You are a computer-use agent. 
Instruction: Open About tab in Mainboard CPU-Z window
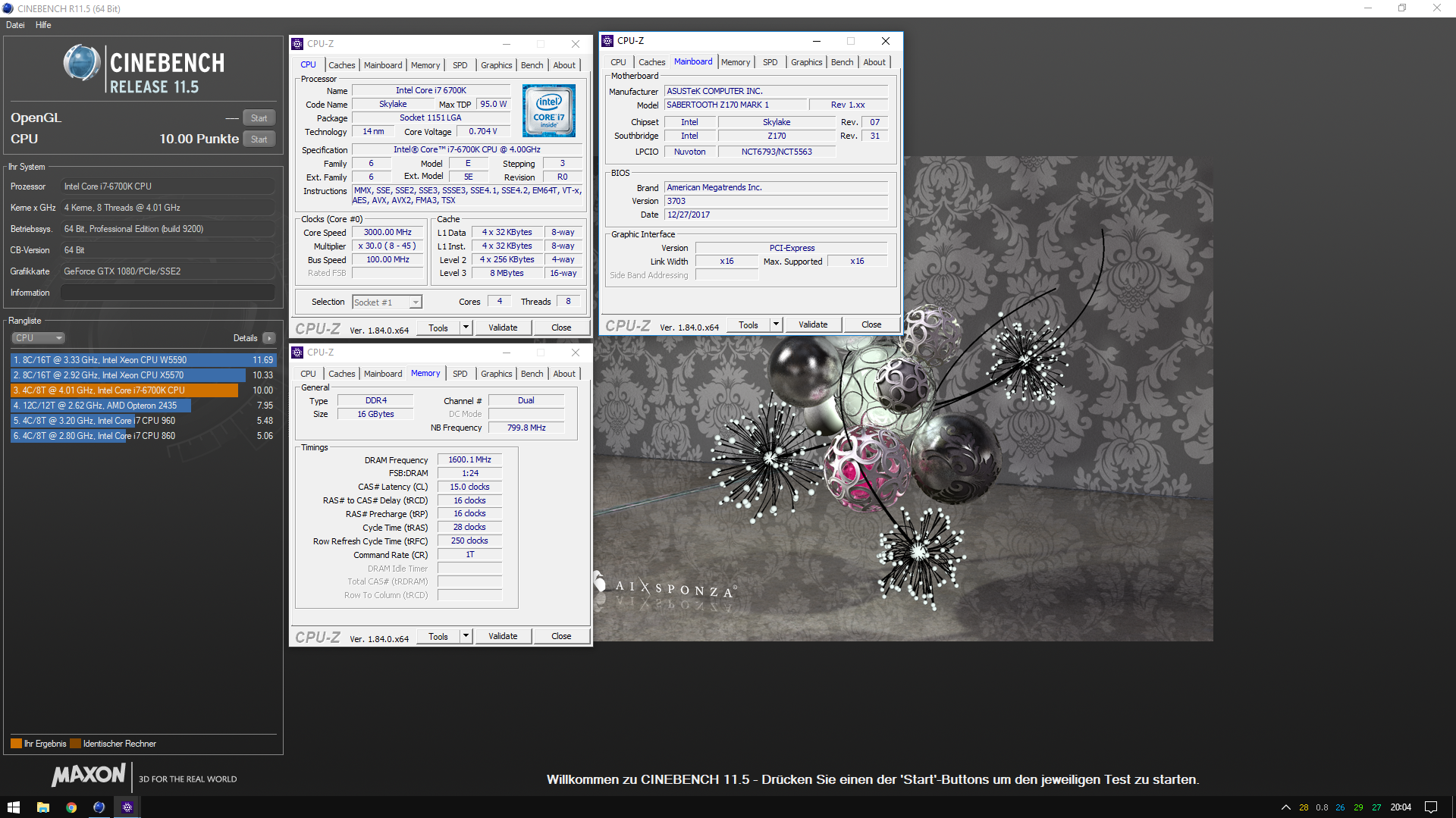click(874, 62)
